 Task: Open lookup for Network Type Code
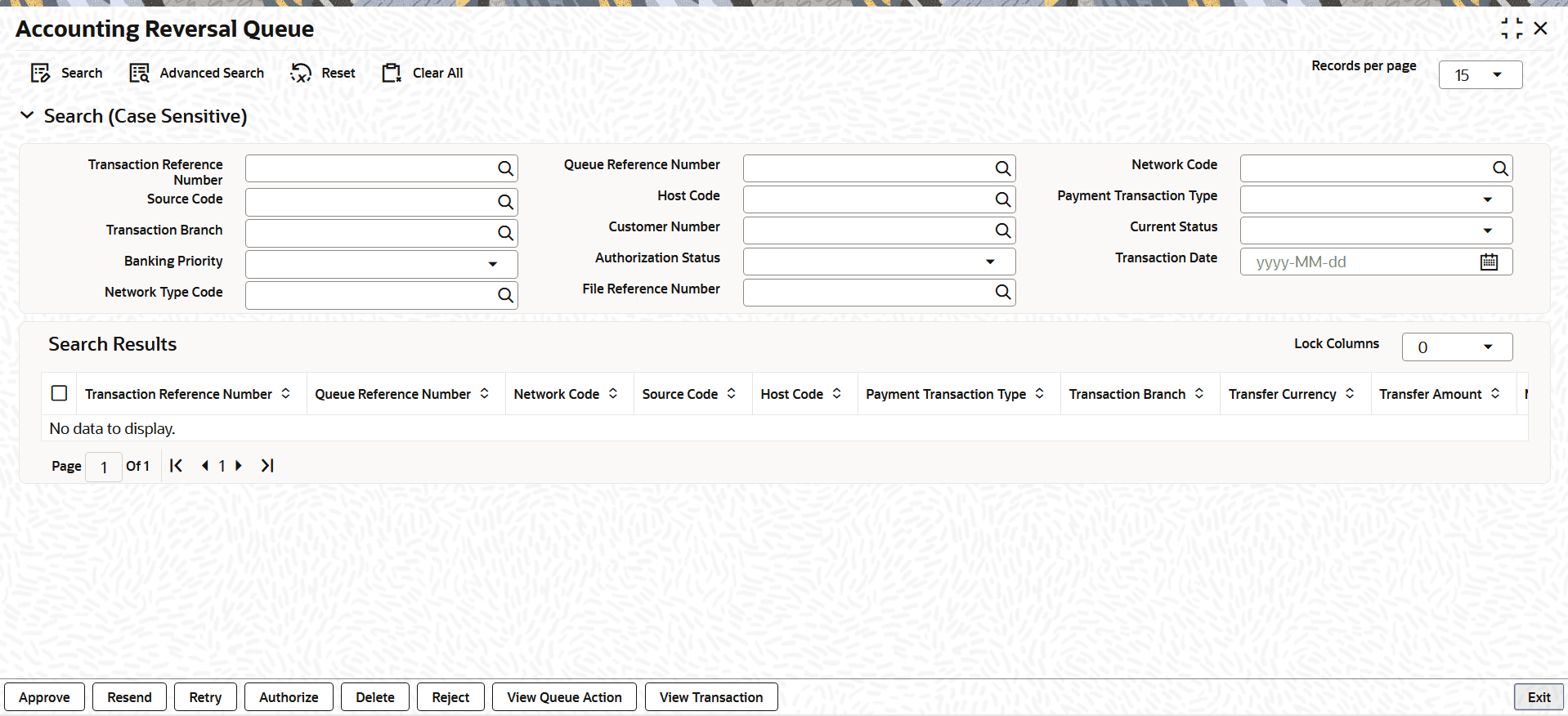(505, 295)
